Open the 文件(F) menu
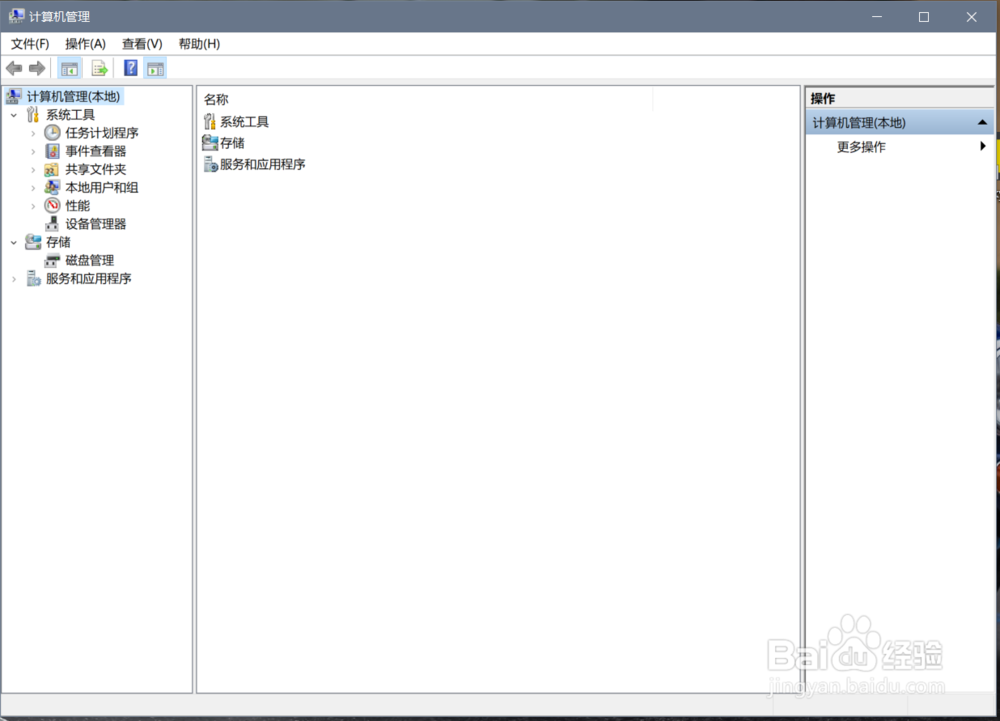This screenshot has height=721, width=1000. [x=30, y=43]
